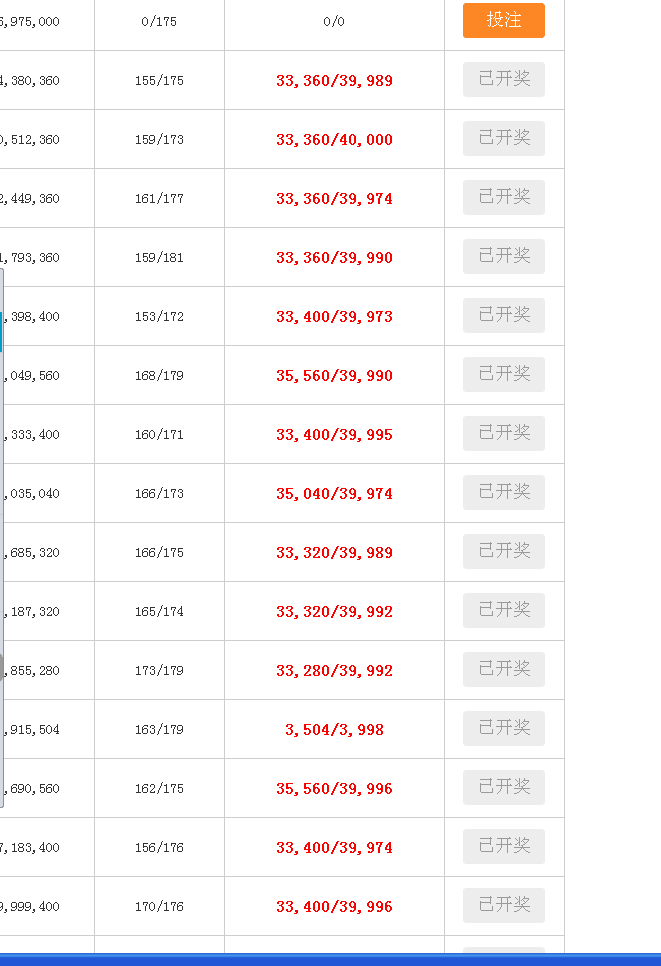Click the red 33,360/40,000 amount

click(x=334, y=140)
